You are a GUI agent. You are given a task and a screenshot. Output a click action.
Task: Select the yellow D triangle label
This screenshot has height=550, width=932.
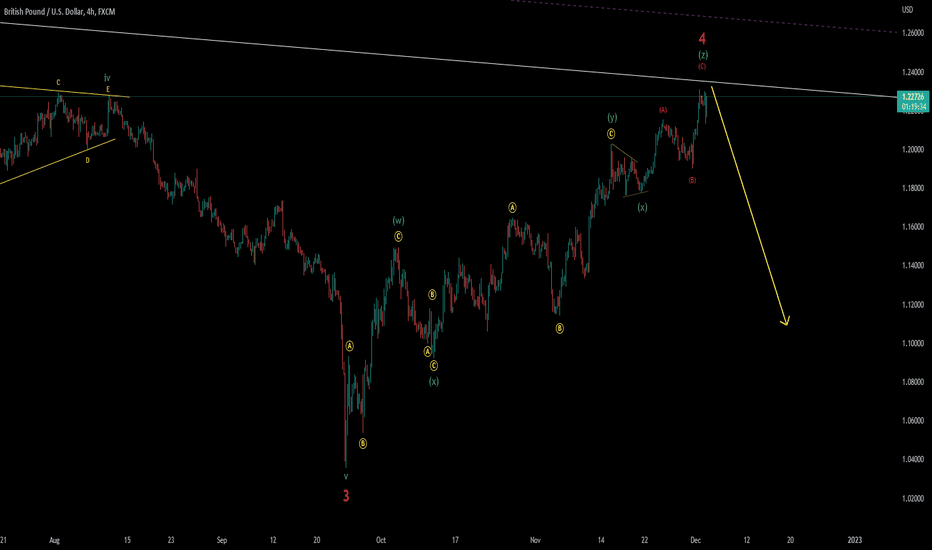pos(87,161)
